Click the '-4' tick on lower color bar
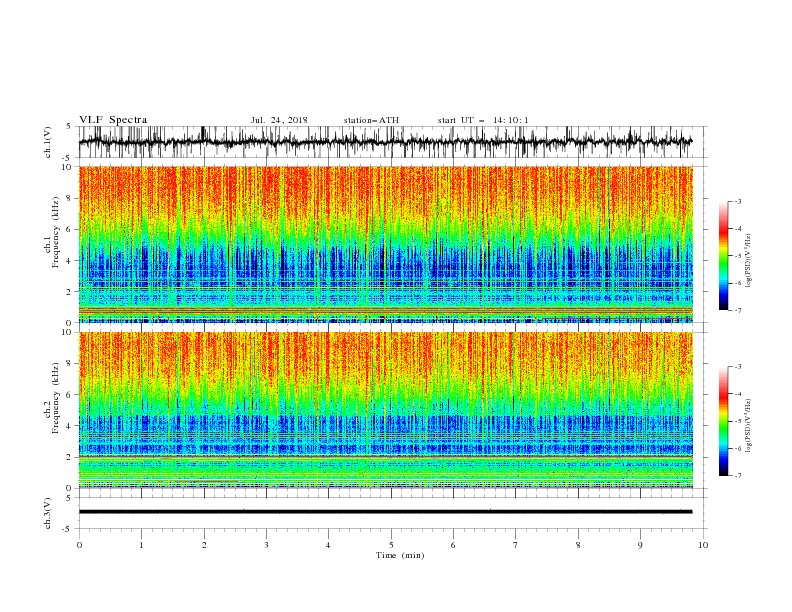Screen dimensions: 792x612 737,394
